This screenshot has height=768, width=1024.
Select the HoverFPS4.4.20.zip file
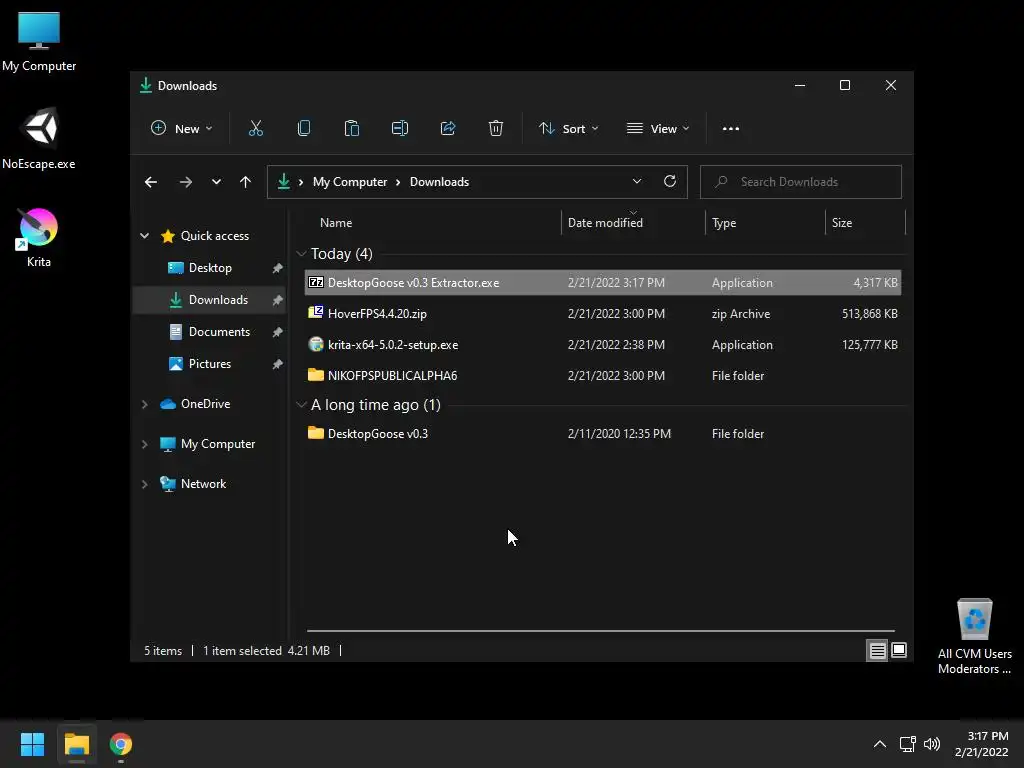pos(603,313)
